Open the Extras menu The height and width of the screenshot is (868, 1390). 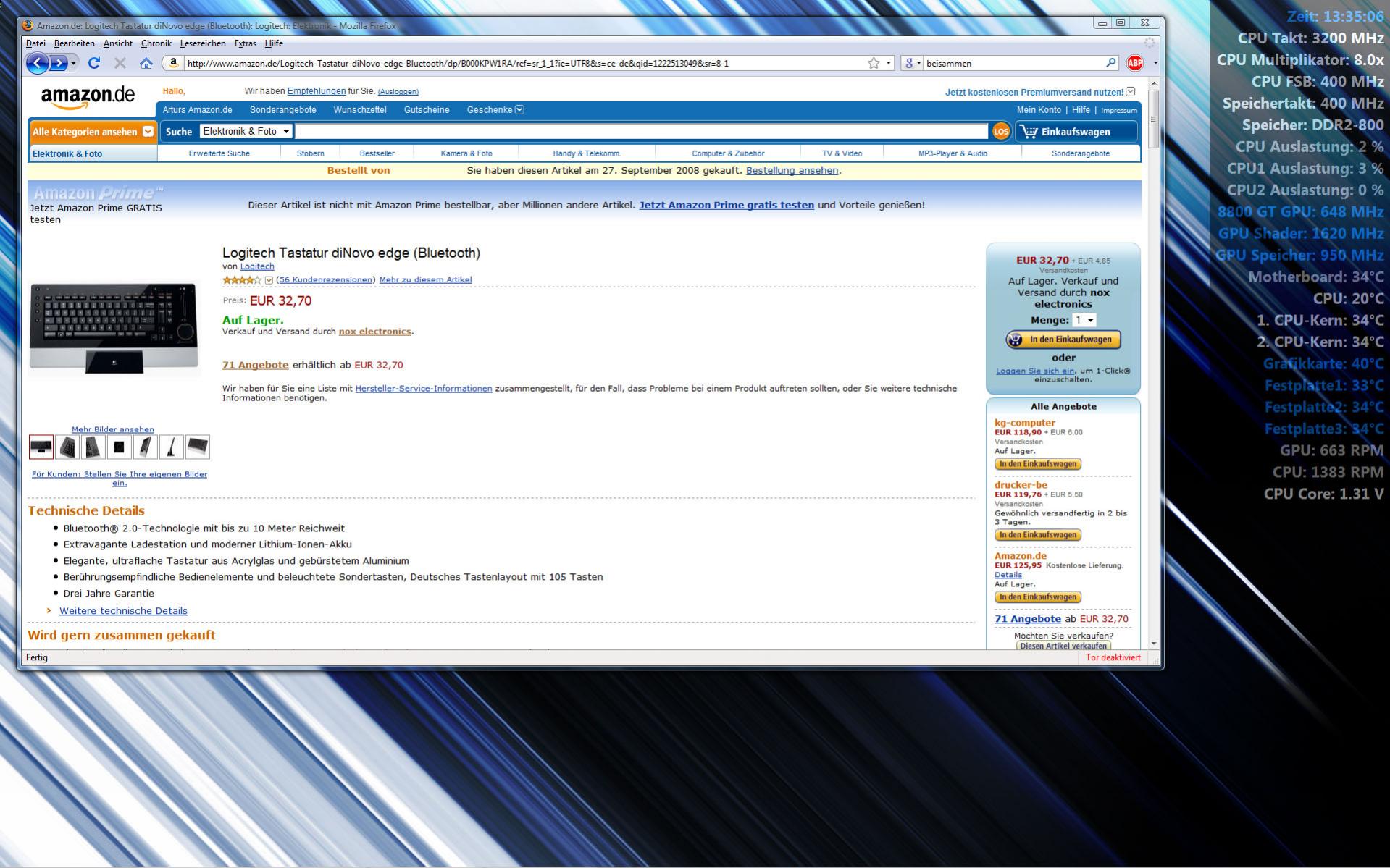point(246,43)
